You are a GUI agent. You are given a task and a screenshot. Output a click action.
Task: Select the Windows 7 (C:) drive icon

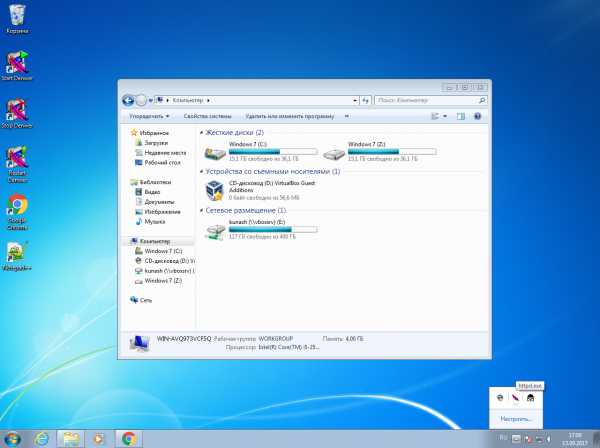click(x=215, y=153)
